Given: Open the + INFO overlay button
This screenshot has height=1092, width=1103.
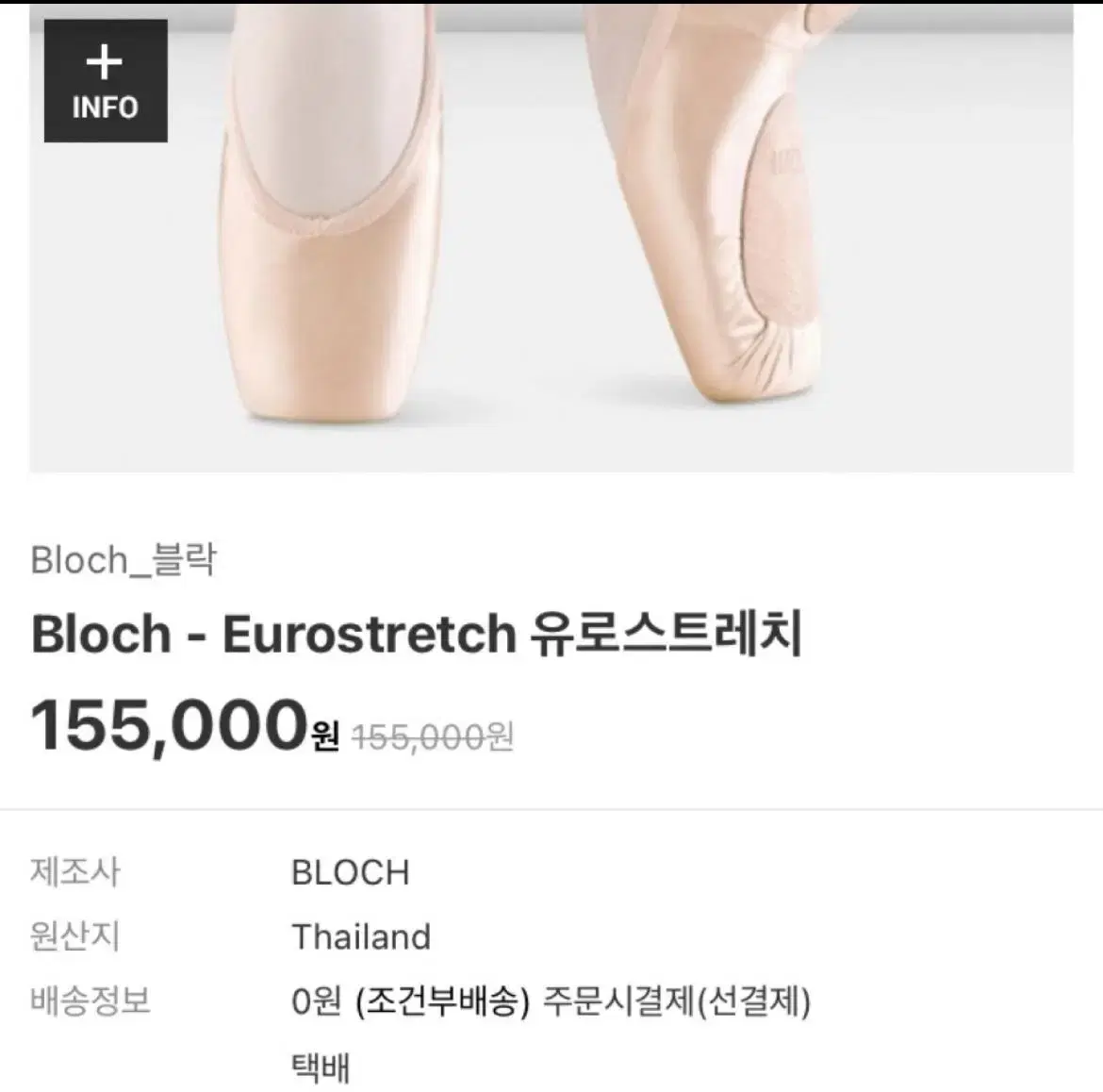Looking at the screenshot, I should click(x=106, y=81).
